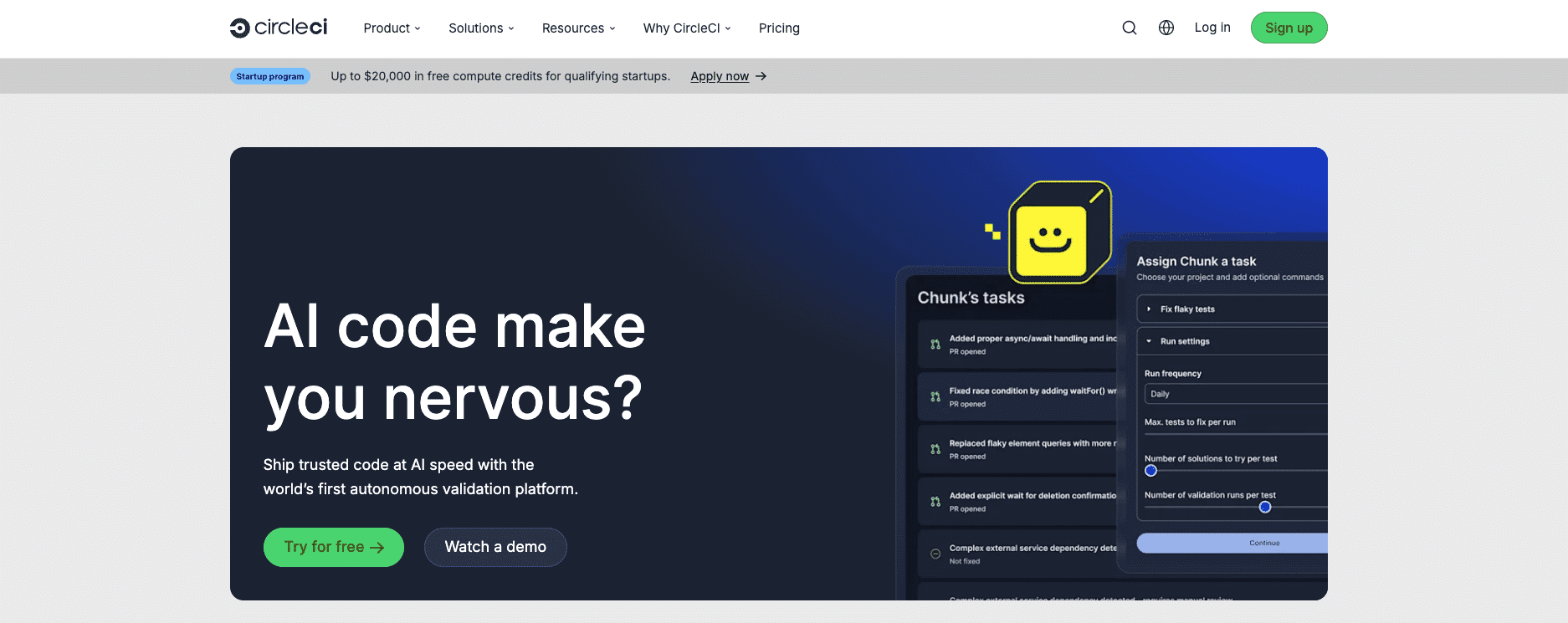This screenshot has height=623, width=1568.
Task: Open the Pricing page
Action: pyautogui.click(x=779, y=28)
